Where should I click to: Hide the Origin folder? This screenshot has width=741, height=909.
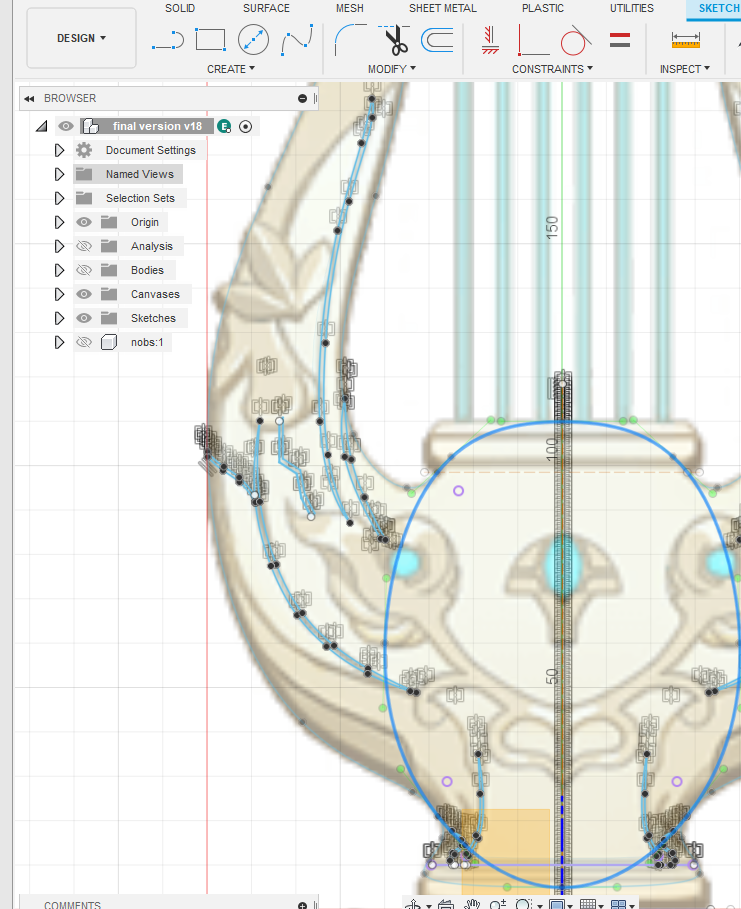point(84,222)
